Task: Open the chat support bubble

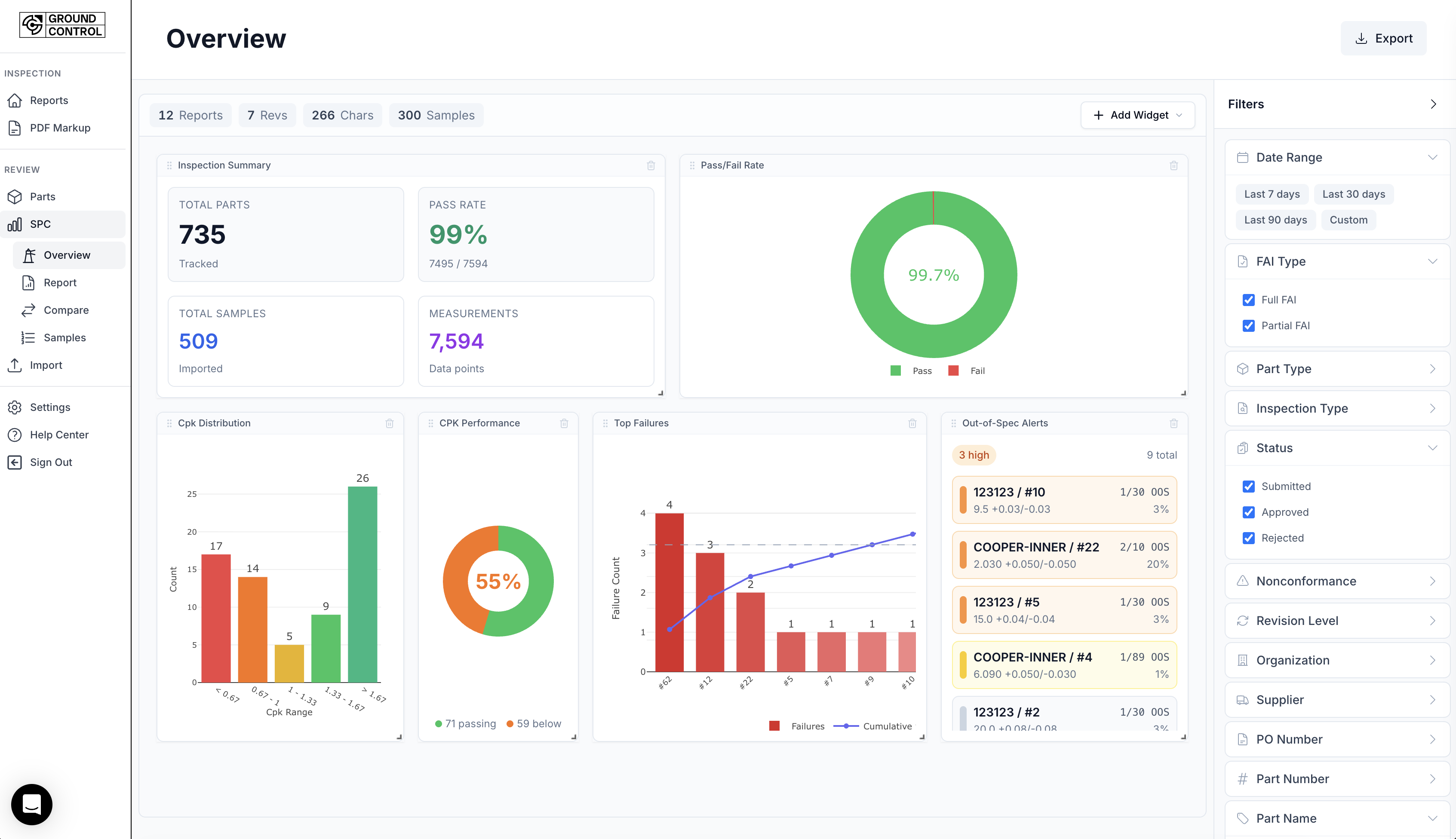Action: coord(31,805)
